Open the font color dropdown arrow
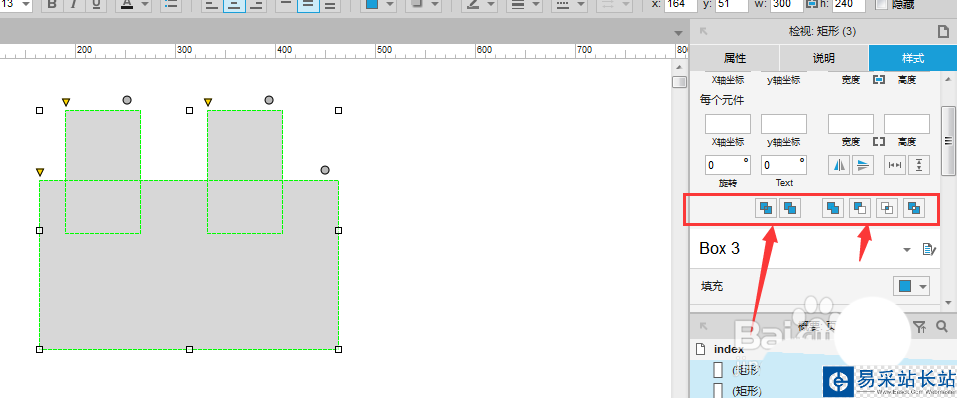 (145, 5)
